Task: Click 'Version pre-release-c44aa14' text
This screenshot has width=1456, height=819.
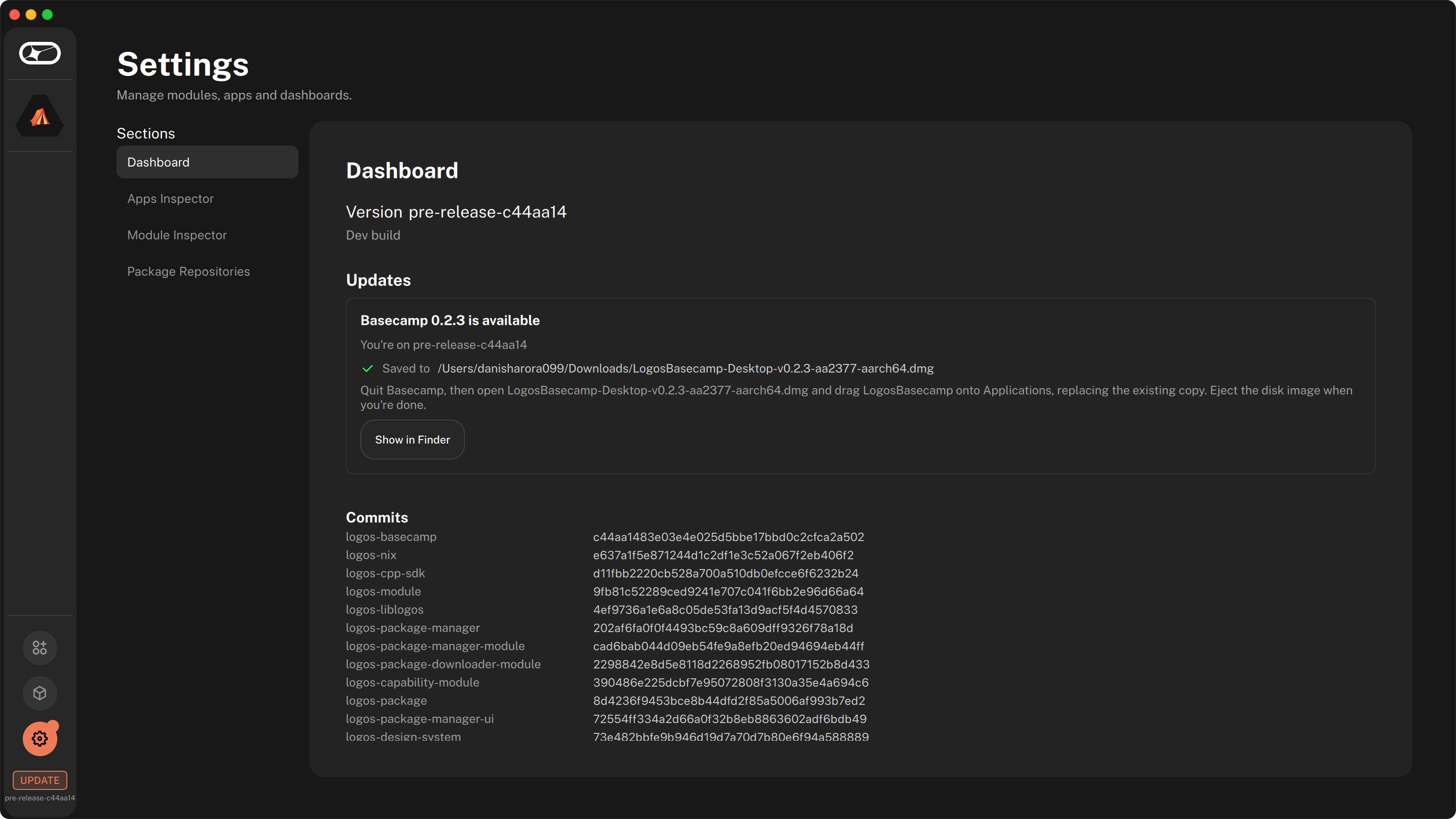Action: pyautogui.click(x=456, y=212)
